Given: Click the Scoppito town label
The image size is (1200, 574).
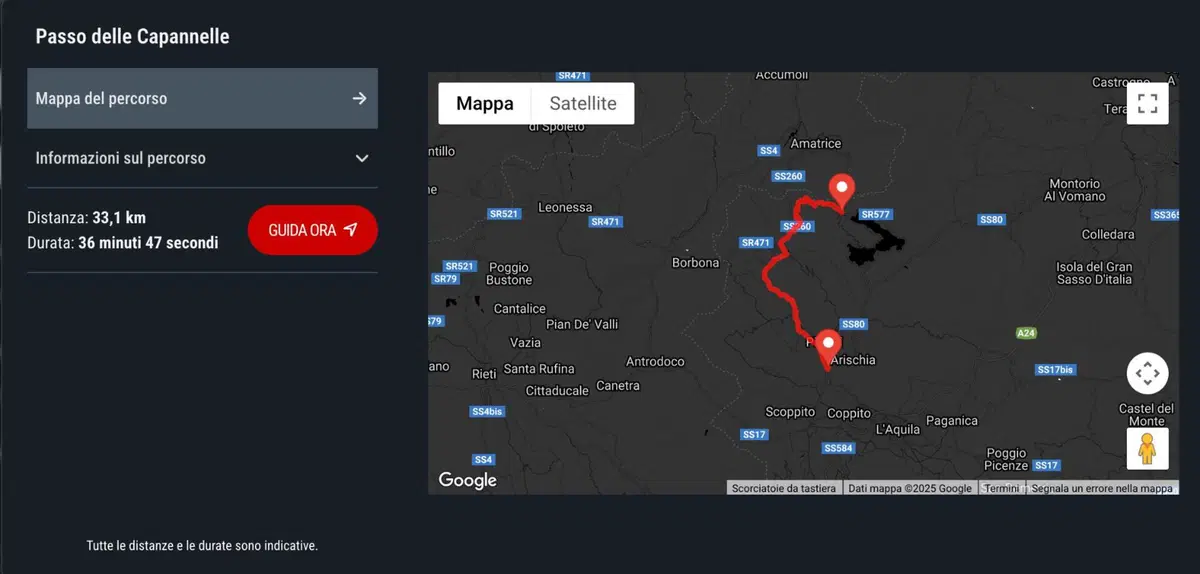Looking at the screenshot, I should coord(790,412).
